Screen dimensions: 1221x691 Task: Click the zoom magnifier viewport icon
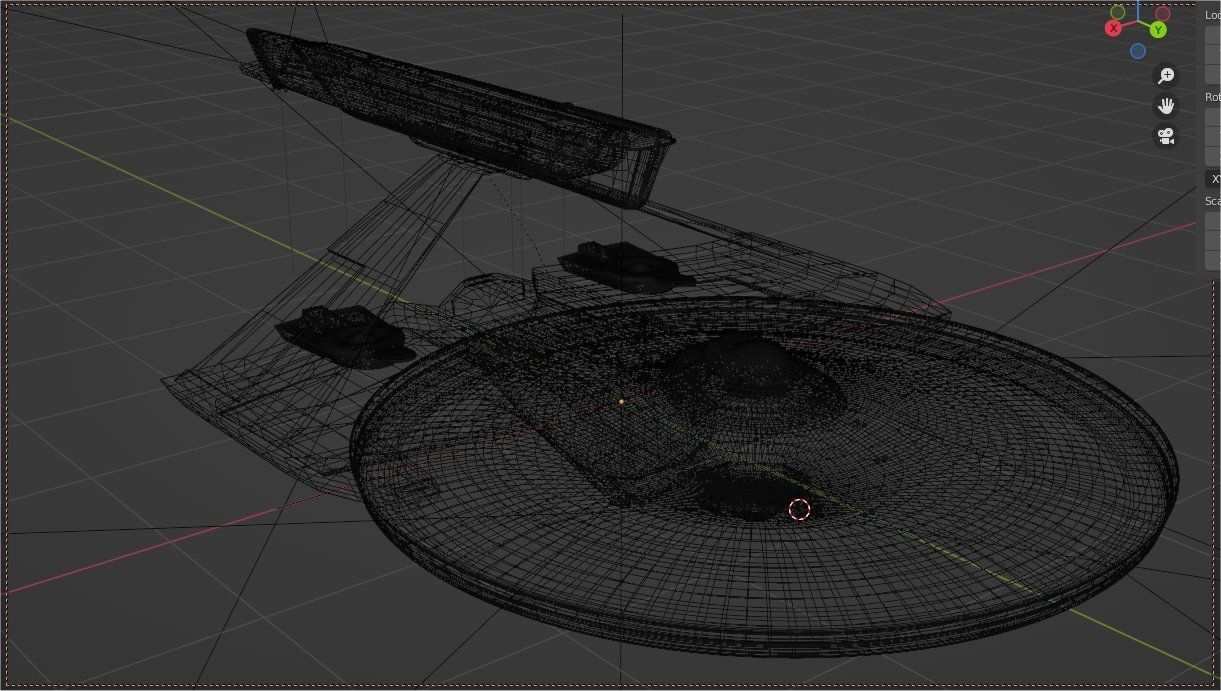(x=1166, y=76)
